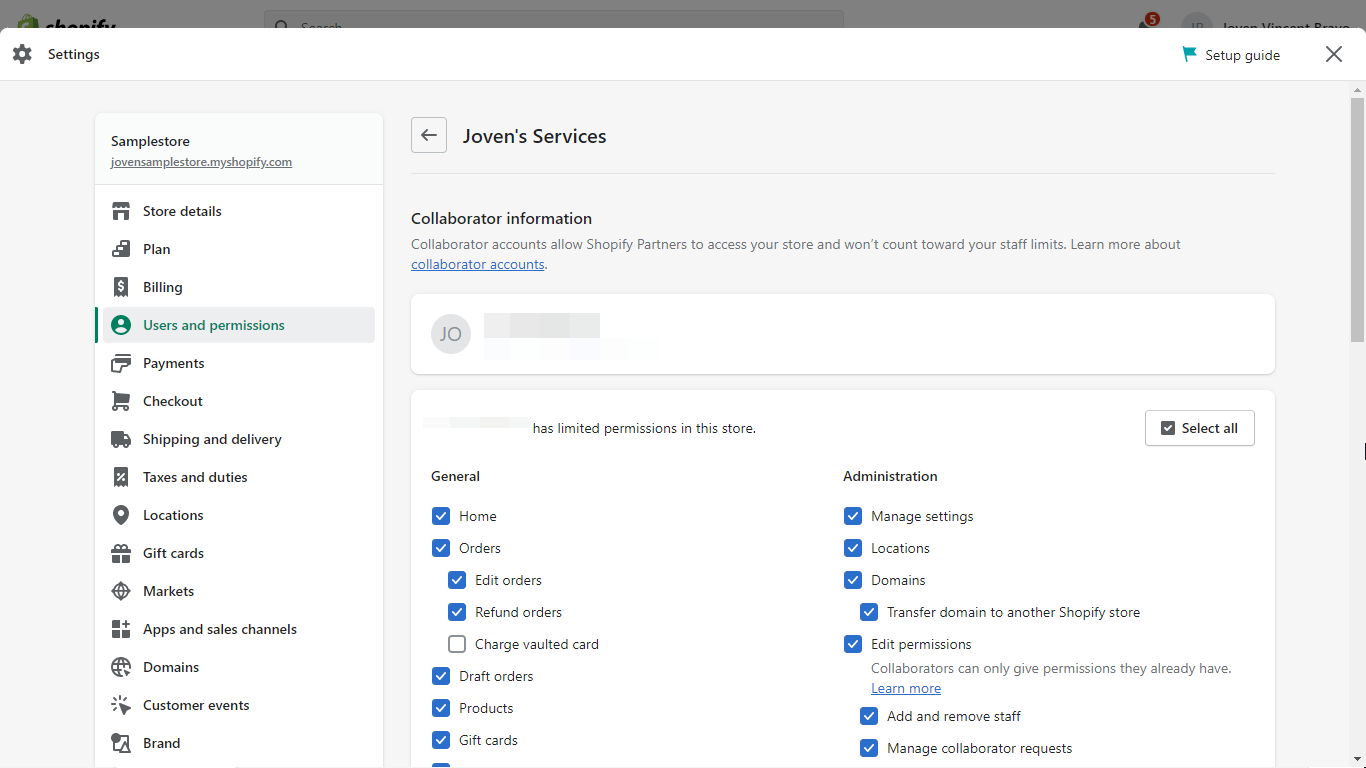1366x768 pixels.
Task: Click the Store details storefront icon
Action: tap(121, 211)
